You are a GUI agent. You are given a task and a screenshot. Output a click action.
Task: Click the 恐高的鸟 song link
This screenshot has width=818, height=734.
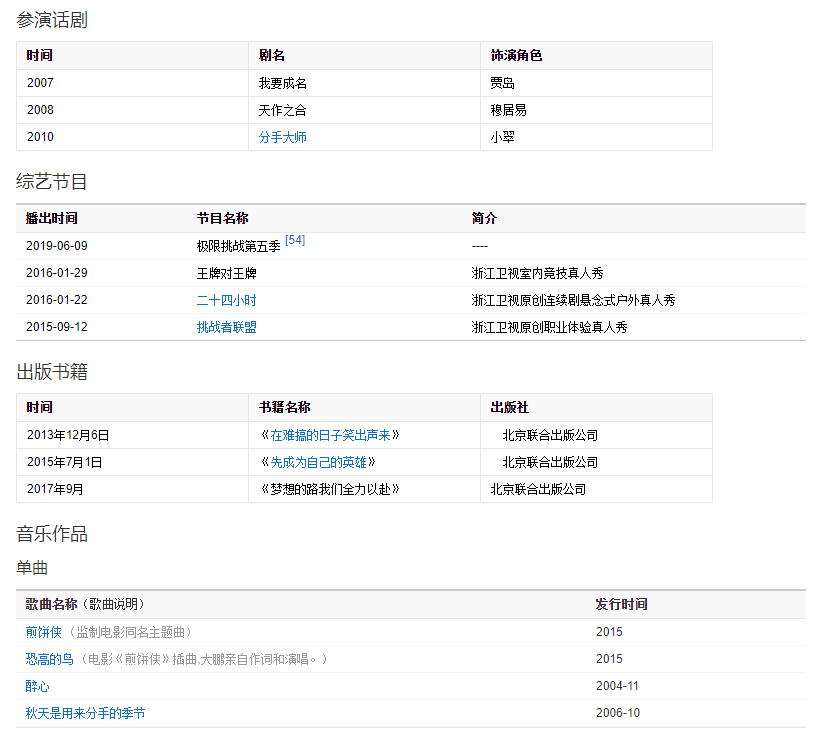tap(50, 659)
